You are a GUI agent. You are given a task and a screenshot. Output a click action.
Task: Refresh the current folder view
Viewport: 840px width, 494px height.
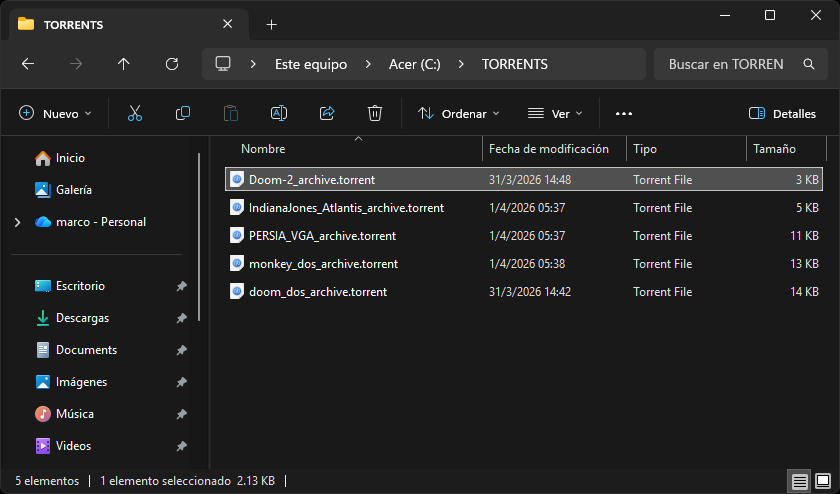(x=172, y=64)
